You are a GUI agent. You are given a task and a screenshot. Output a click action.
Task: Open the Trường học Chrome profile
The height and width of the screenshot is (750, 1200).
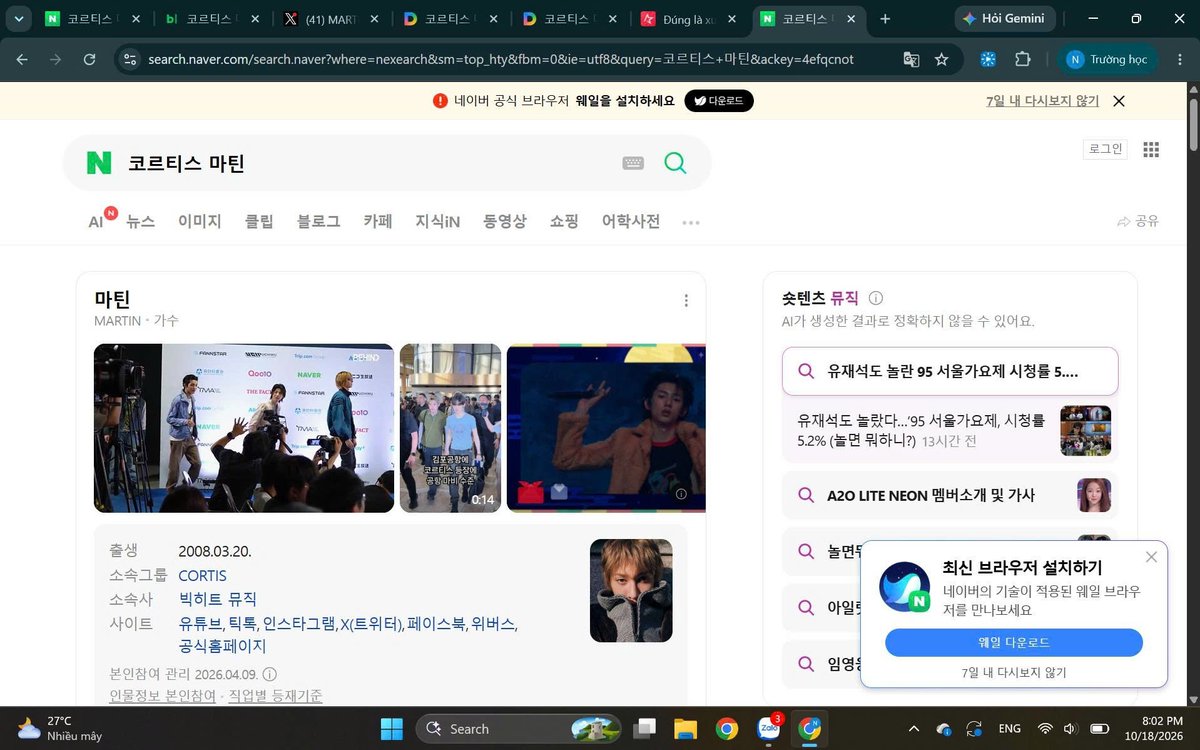tap(1107, 59)
